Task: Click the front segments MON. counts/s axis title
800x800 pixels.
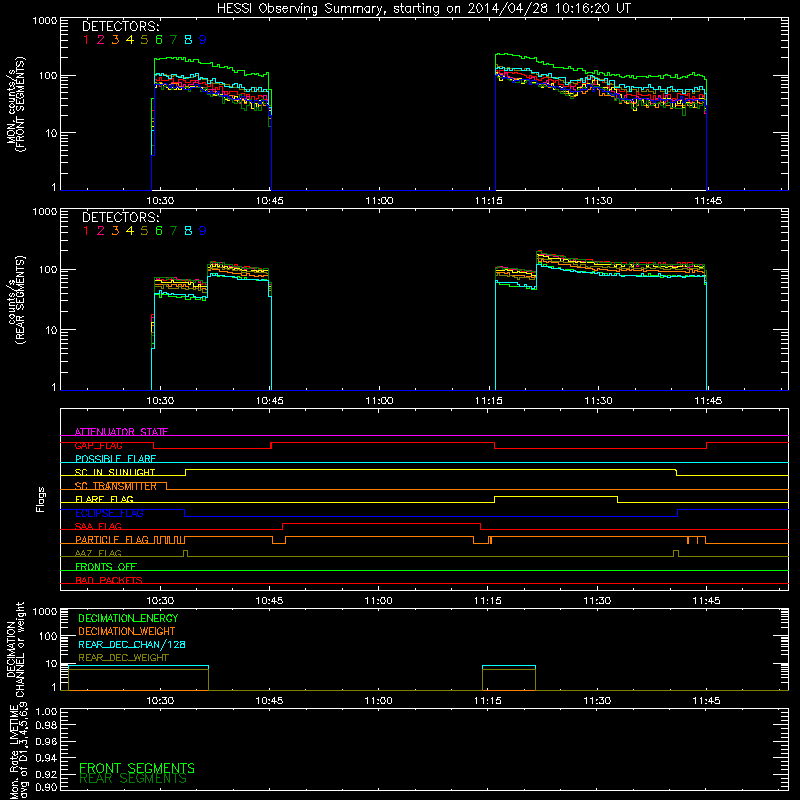Action: (15, 104)
